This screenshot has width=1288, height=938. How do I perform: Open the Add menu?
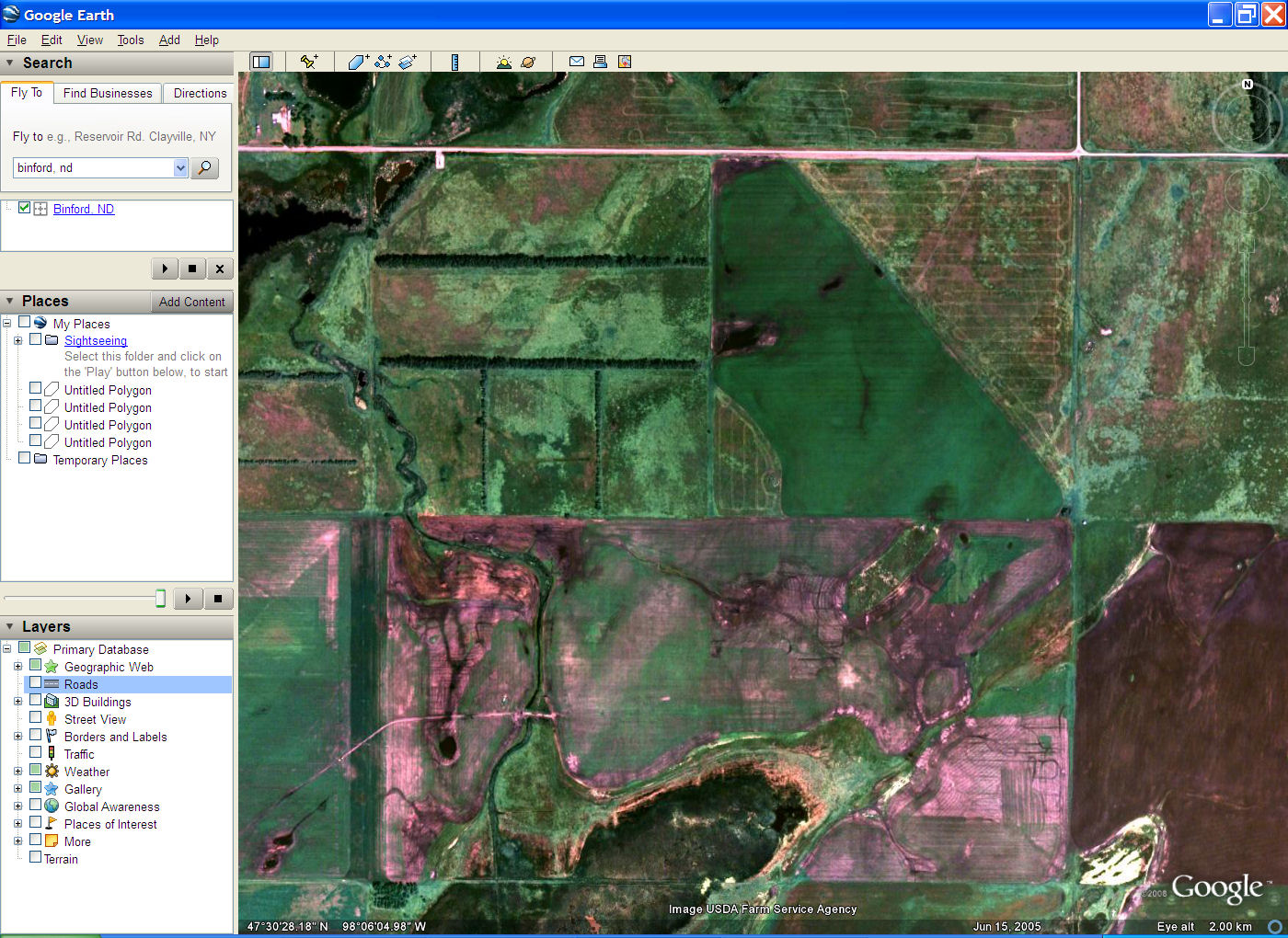click(x=169, y=40)
